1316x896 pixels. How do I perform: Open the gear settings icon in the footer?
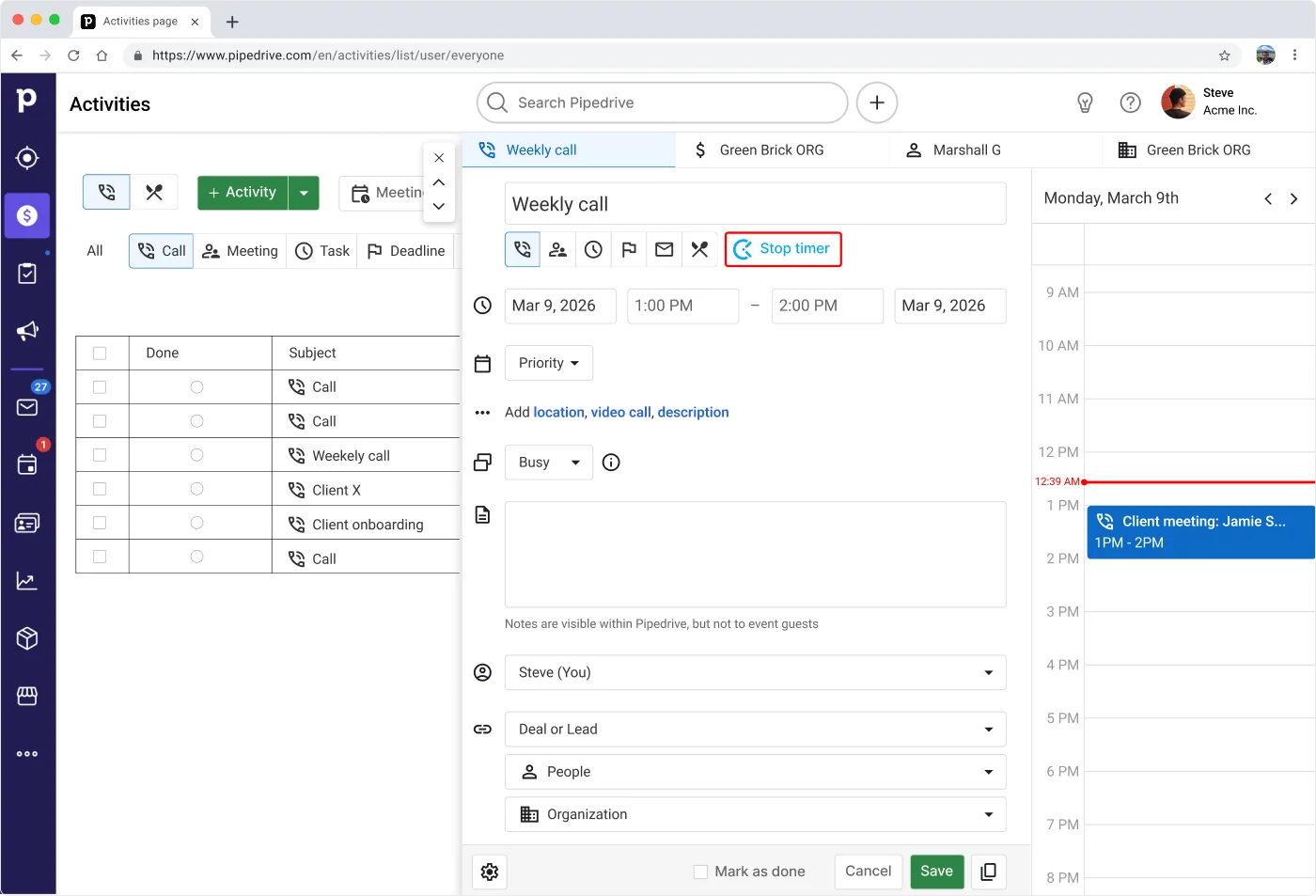pos(489,872)
